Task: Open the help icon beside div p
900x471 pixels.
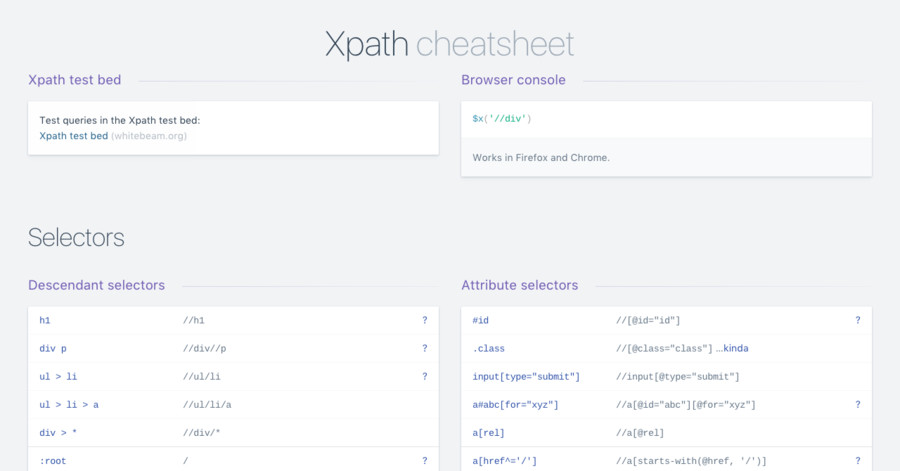Action: point(424,349)
